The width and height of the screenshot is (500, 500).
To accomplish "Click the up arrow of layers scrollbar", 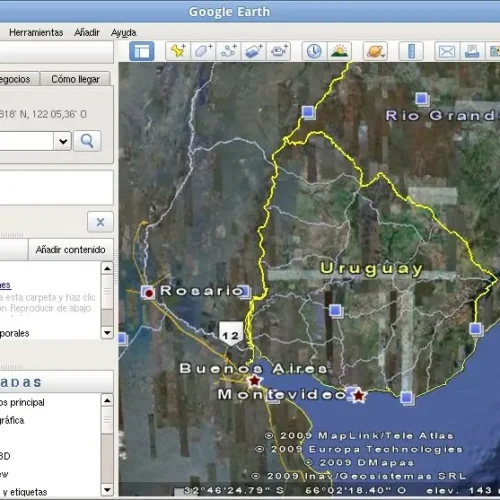I will 107,400.
